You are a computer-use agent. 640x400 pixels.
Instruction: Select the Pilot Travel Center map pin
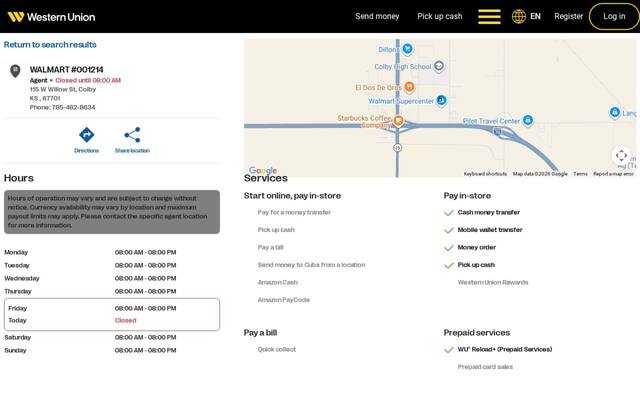tap(528, 120)
